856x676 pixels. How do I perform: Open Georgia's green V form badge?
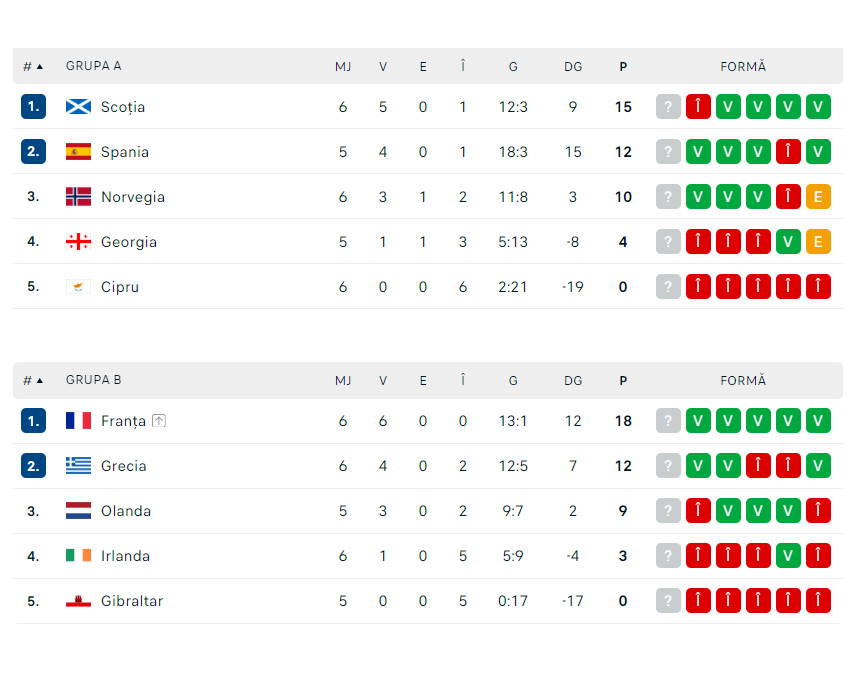[788, 241]
